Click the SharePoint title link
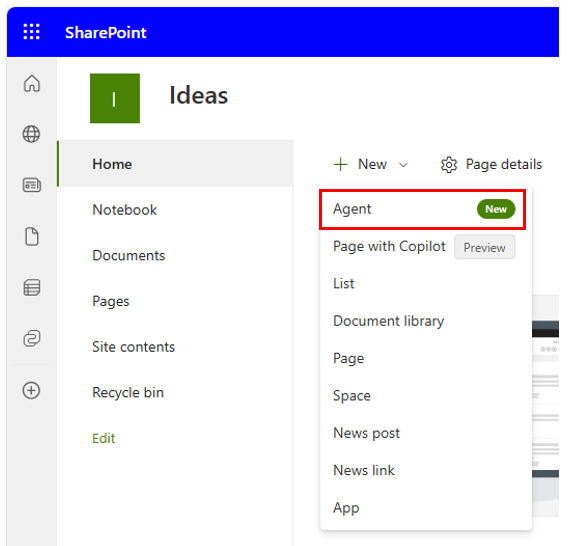This screenshot has width=568, height=546. 106,33
